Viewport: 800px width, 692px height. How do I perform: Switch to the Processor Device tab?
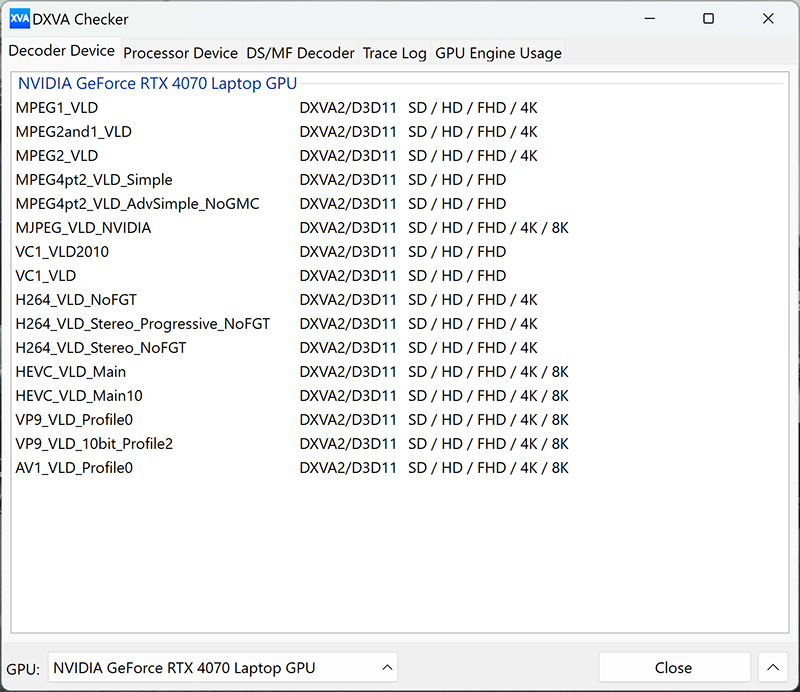[180, 53]
